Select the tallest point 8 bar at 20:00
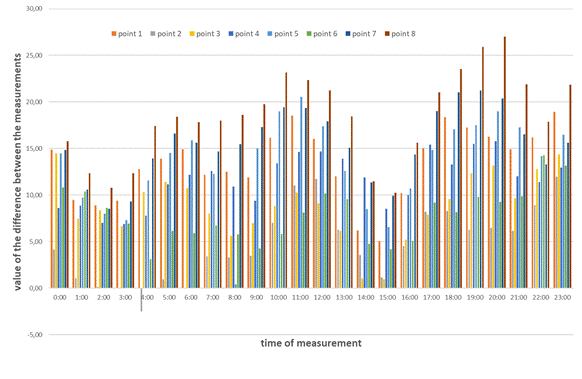This screenshot has height=379, width=582. coord(505,162)
